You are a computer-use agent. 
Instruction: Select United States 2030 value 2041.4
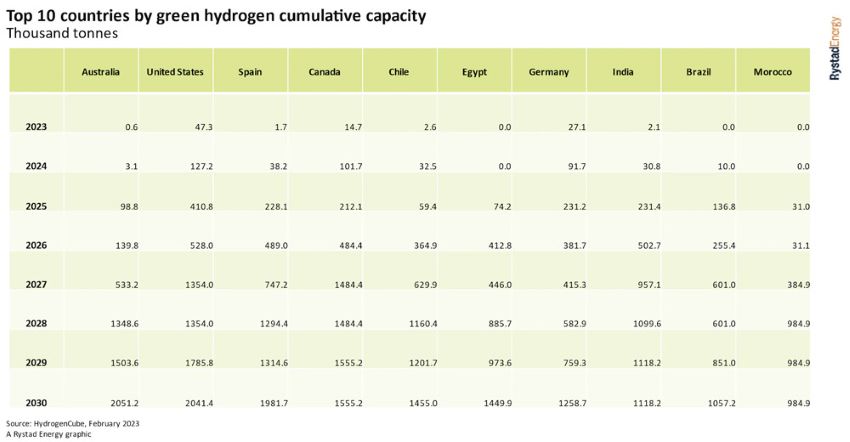199,402
